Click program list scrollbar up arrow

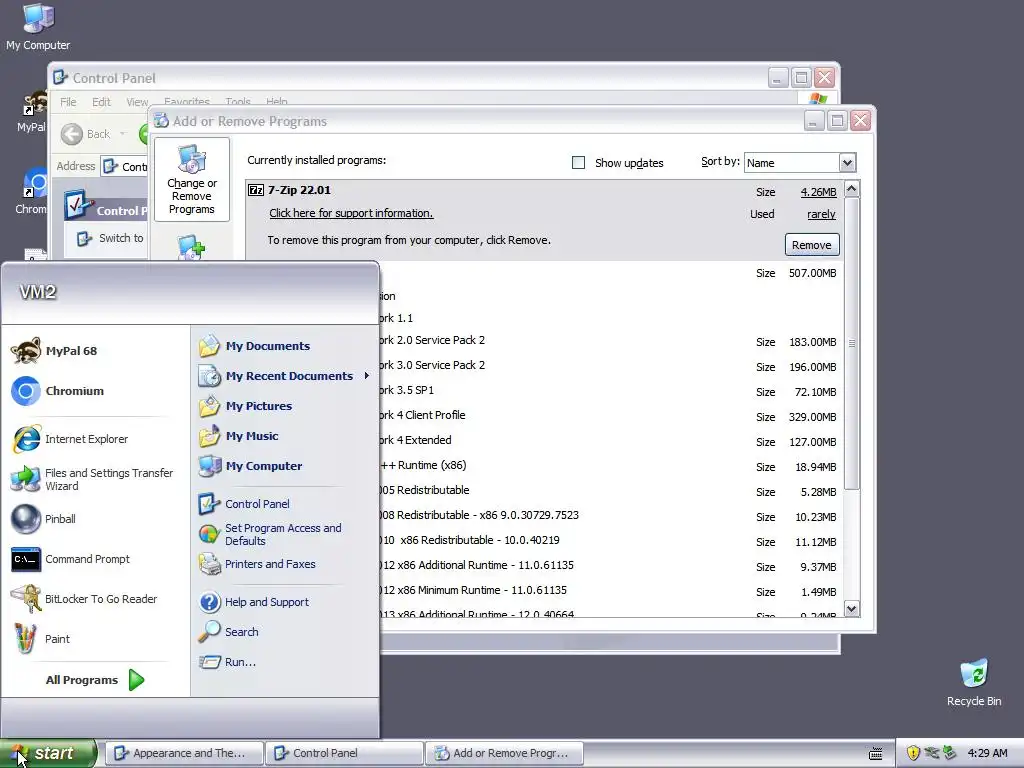coord(851,189)
